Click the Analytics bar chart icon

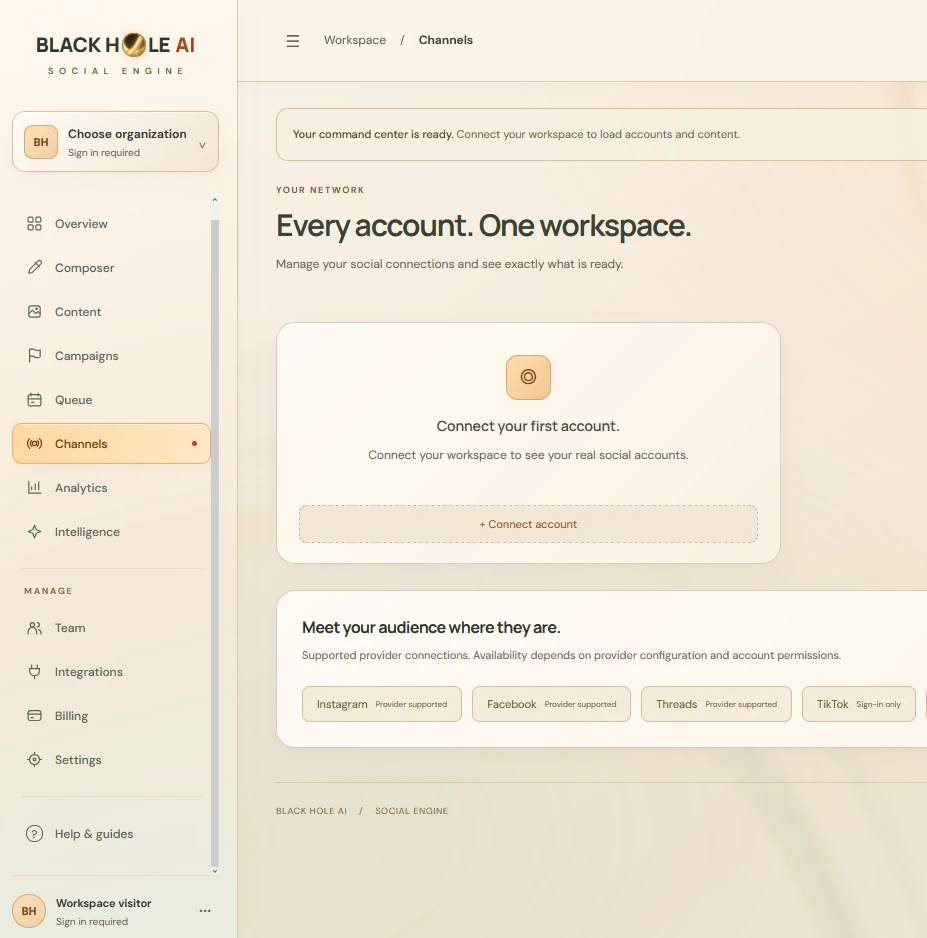click(x=34, y=488)
